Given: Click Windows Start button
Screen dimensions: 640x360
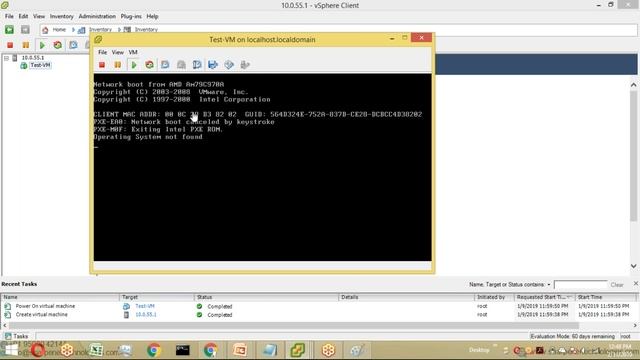Looking at the screenshot, I should pyautogui.click(x=11, y=350).
